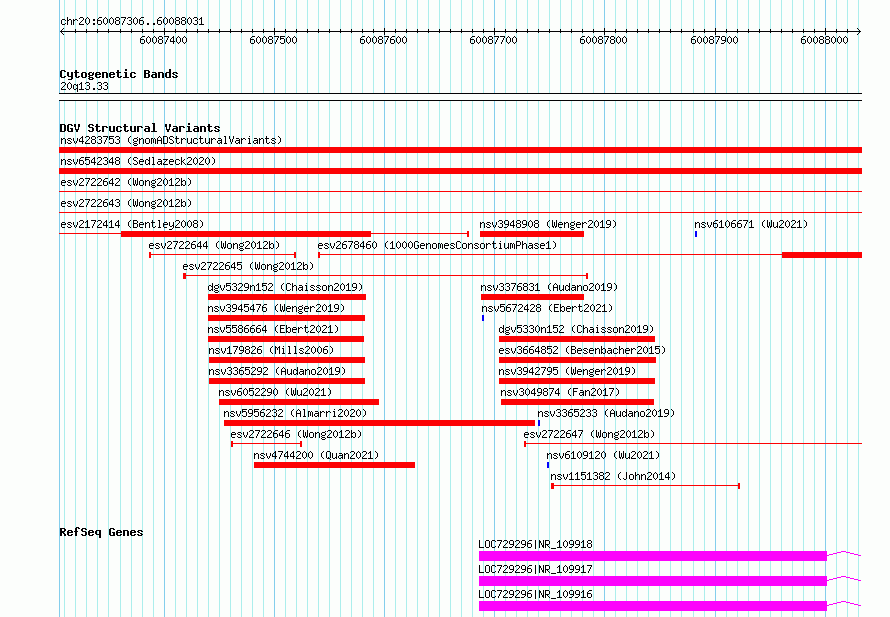Viewport: 890px width, 617px height.
Task: Click the magenta NR_109917 gene bar
Action: tap(653, 581)
